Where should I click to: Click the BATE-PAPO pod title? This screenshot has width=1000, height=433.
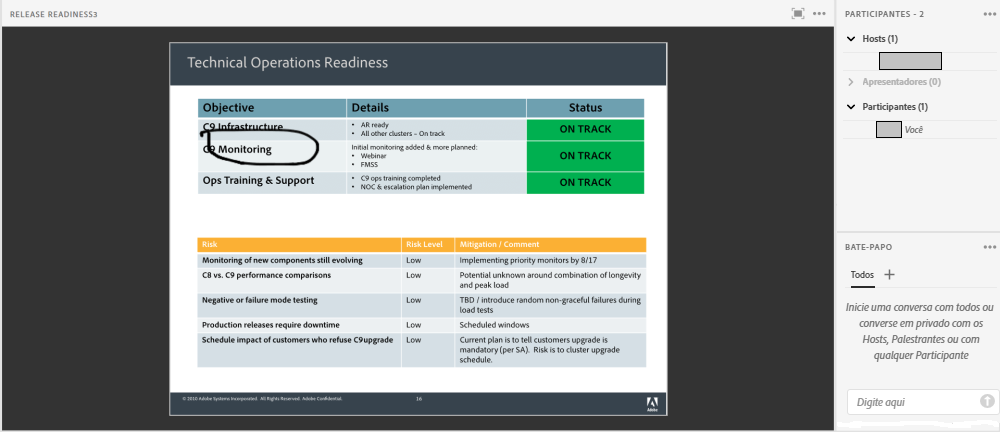click(x=868, y=247)
